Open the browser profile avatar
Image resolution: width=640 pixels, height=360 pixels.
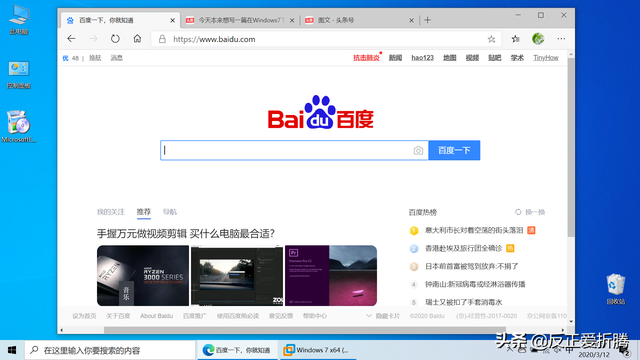coord(538,39)
